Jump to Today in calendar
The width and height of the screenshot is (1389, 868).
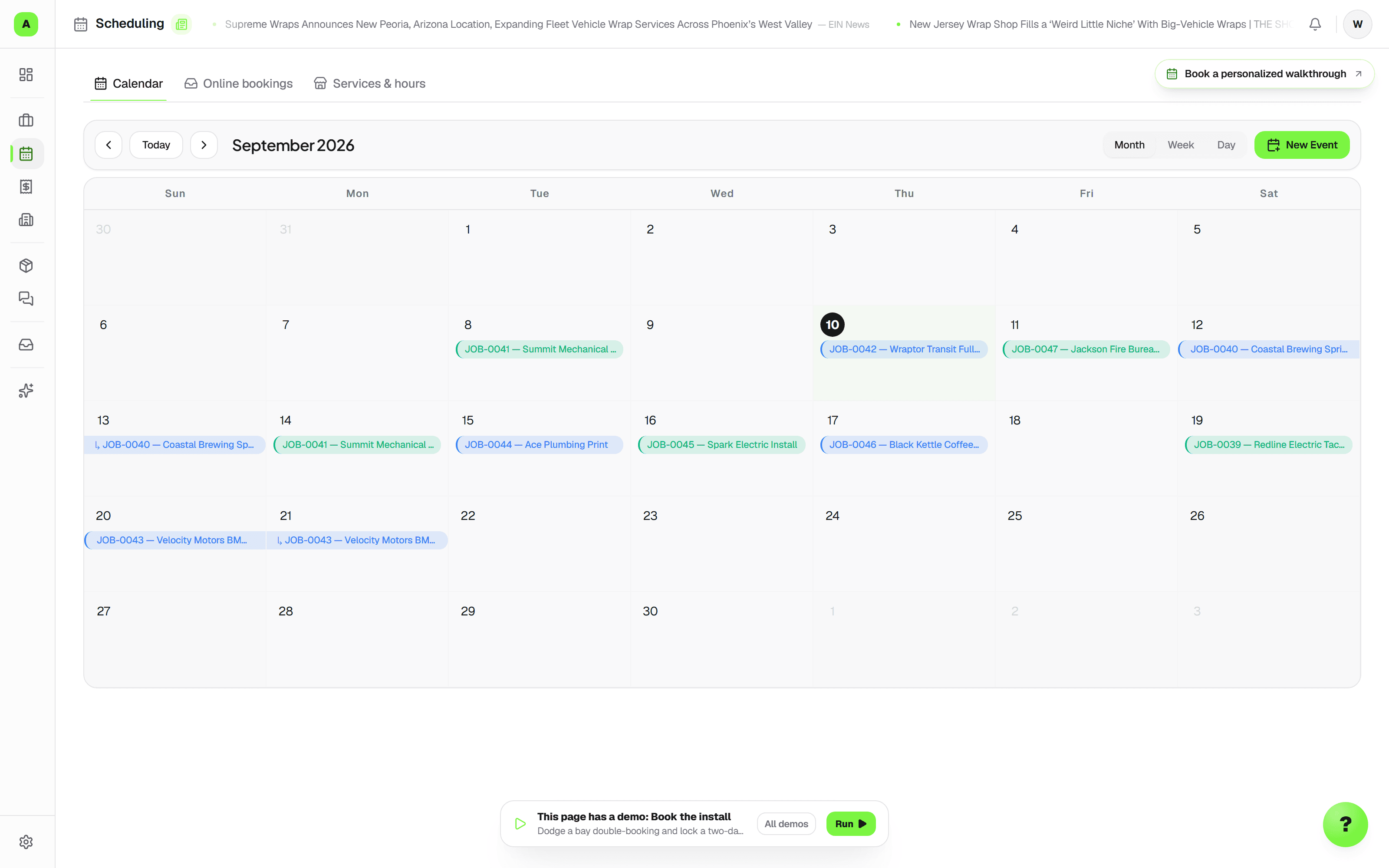[x=156, y=145]
